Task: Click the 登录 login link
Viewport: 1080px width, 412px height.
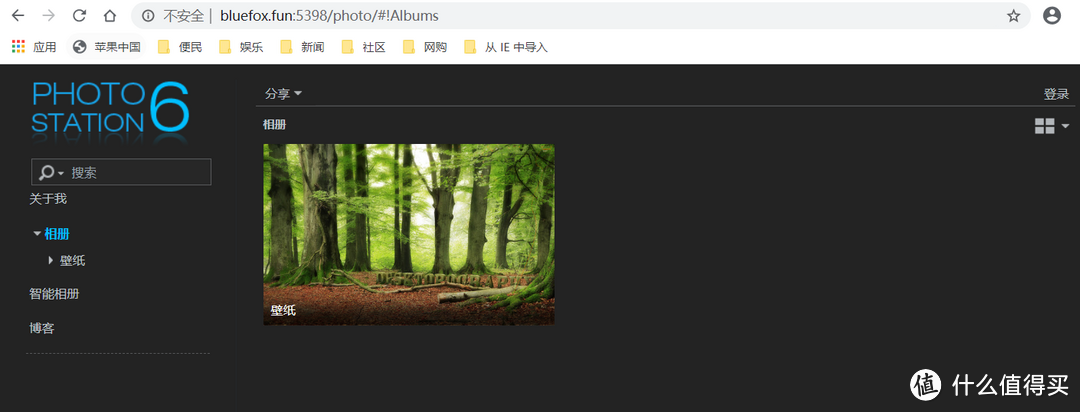Action: pos(1056,94)
